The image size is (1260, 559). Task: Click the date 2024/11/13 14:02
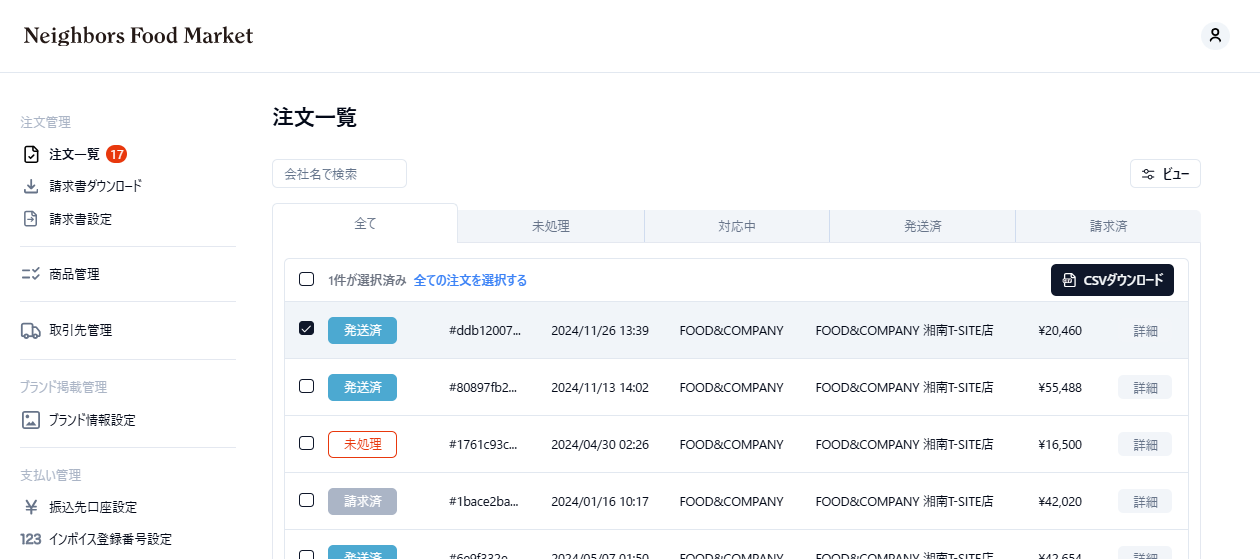pyautogui.click(x=600, y=387)
